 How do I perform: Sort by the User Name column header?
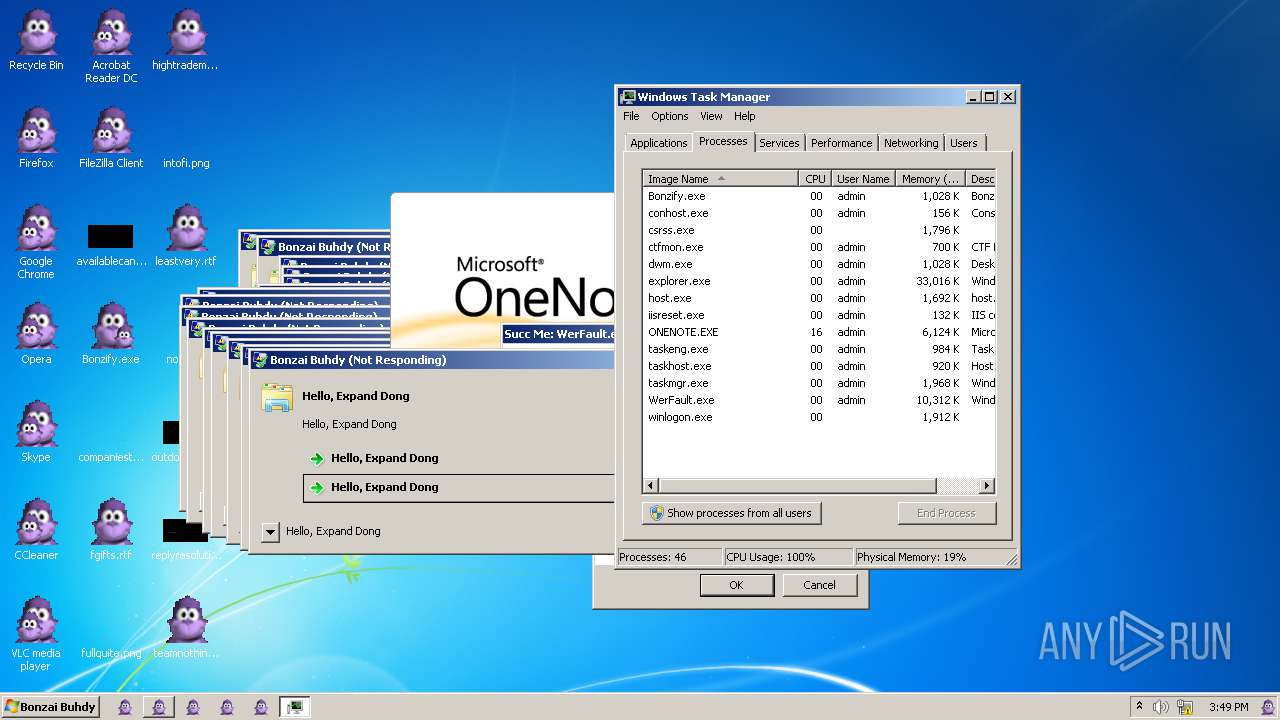pos(863,179)
